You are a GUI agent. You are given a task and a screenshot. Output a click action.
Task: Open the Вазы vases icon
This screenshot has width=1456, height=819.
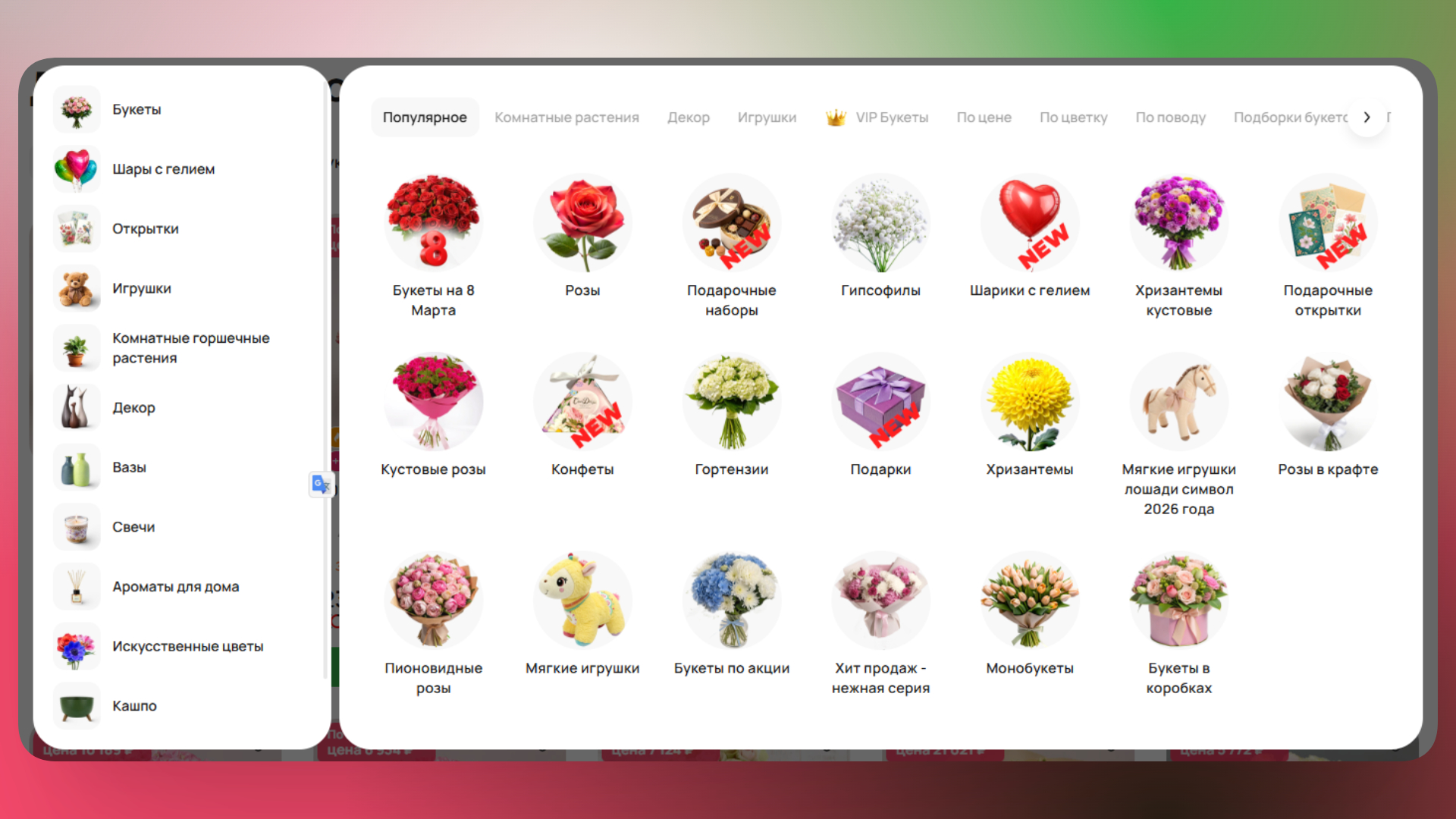pos(77,467)
